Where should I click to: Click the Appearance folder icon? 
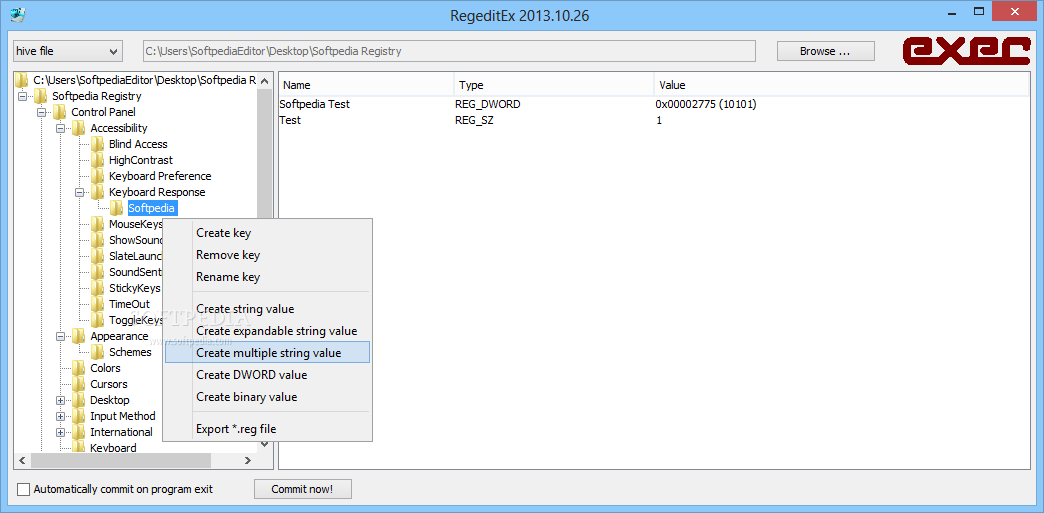click(x=79, y=336)
